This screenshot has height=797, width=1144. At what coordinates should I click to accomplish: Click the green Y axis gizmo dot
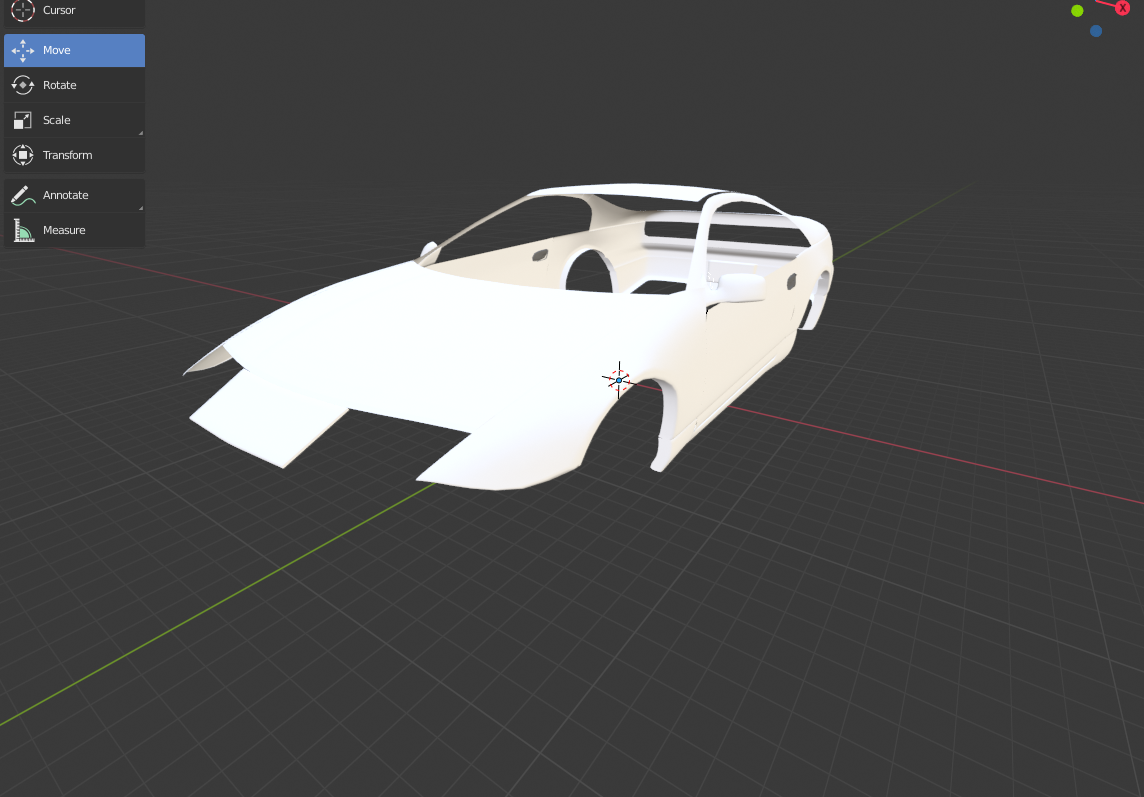(1077, 11)
